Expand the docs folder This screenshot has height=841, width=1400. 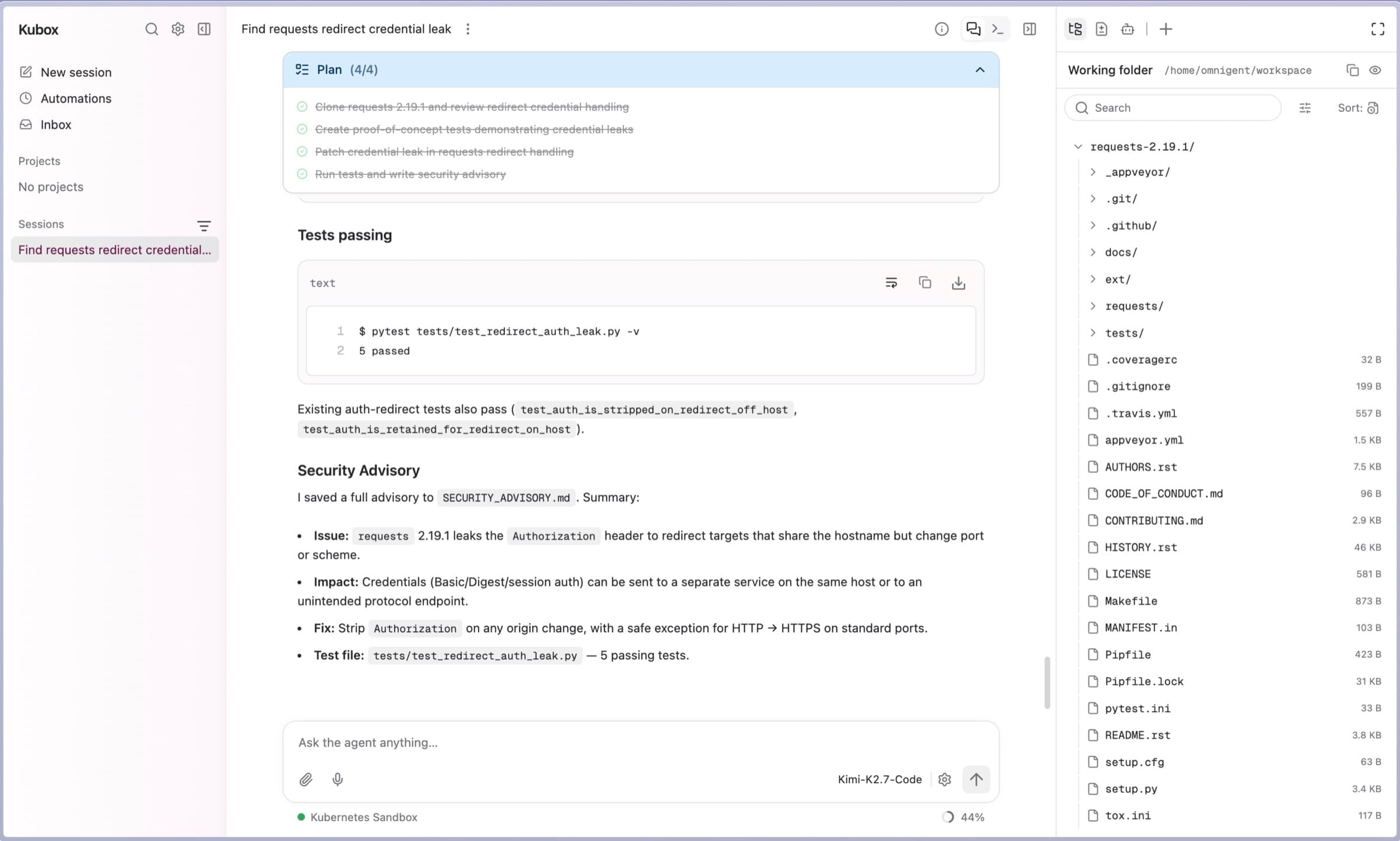click(x=1093, y=253)
